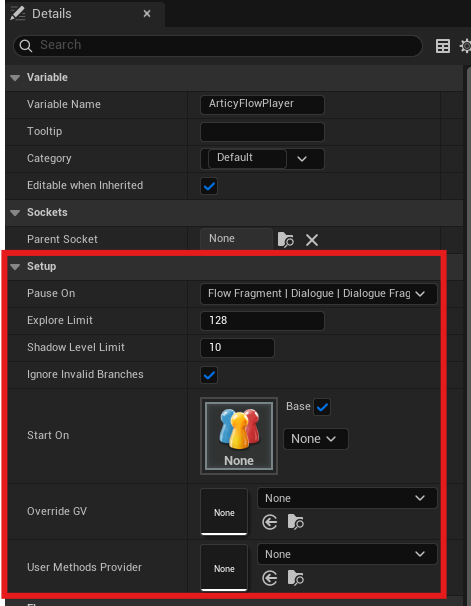
Task: Browse to Parent Socket using folder icon
Action: [x=286, y=240]
